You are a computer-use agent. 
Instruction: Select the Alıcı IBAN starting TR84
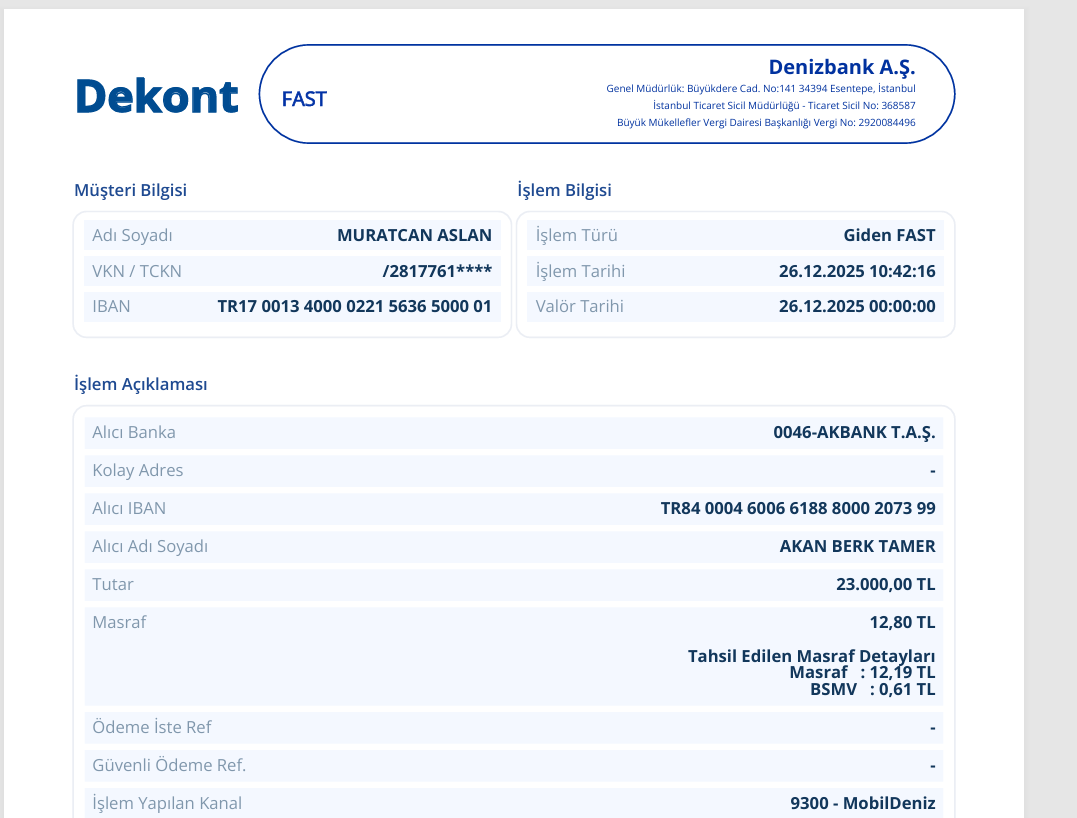797,508
